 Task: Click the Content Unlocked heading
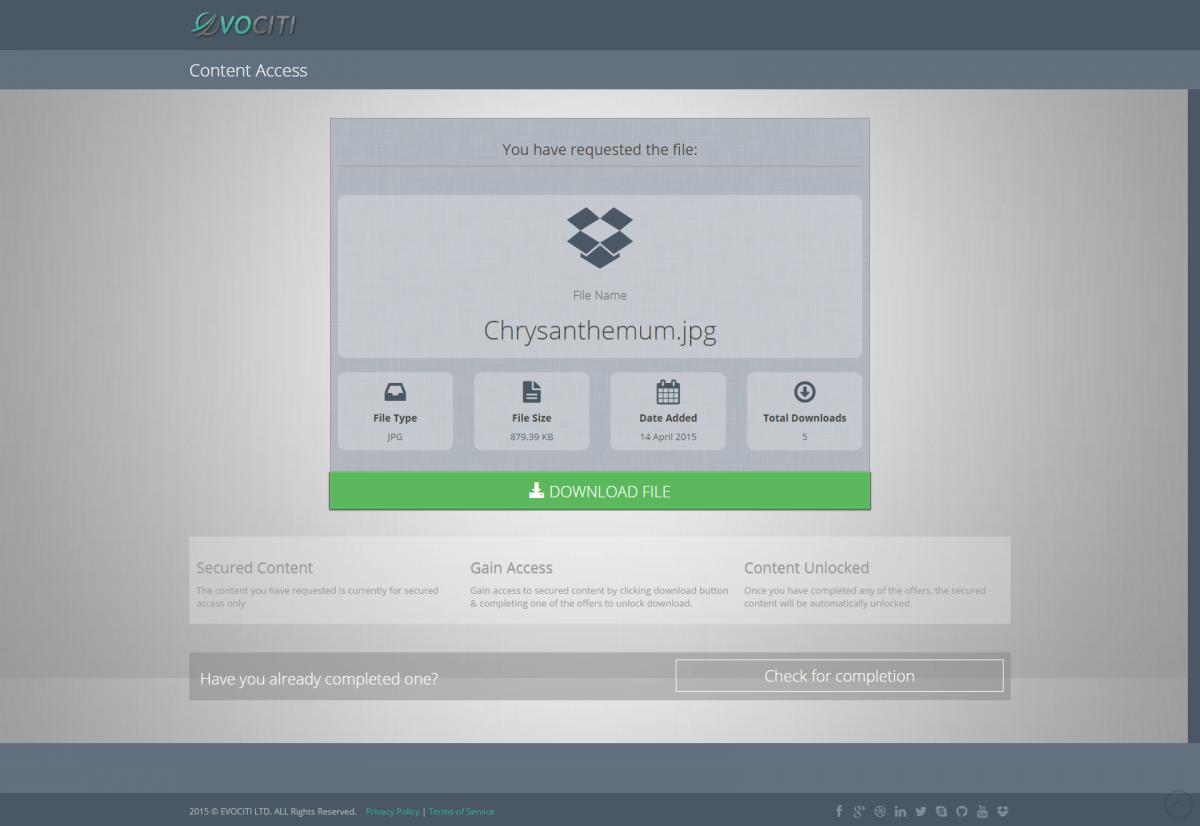(x=806, y=568)
